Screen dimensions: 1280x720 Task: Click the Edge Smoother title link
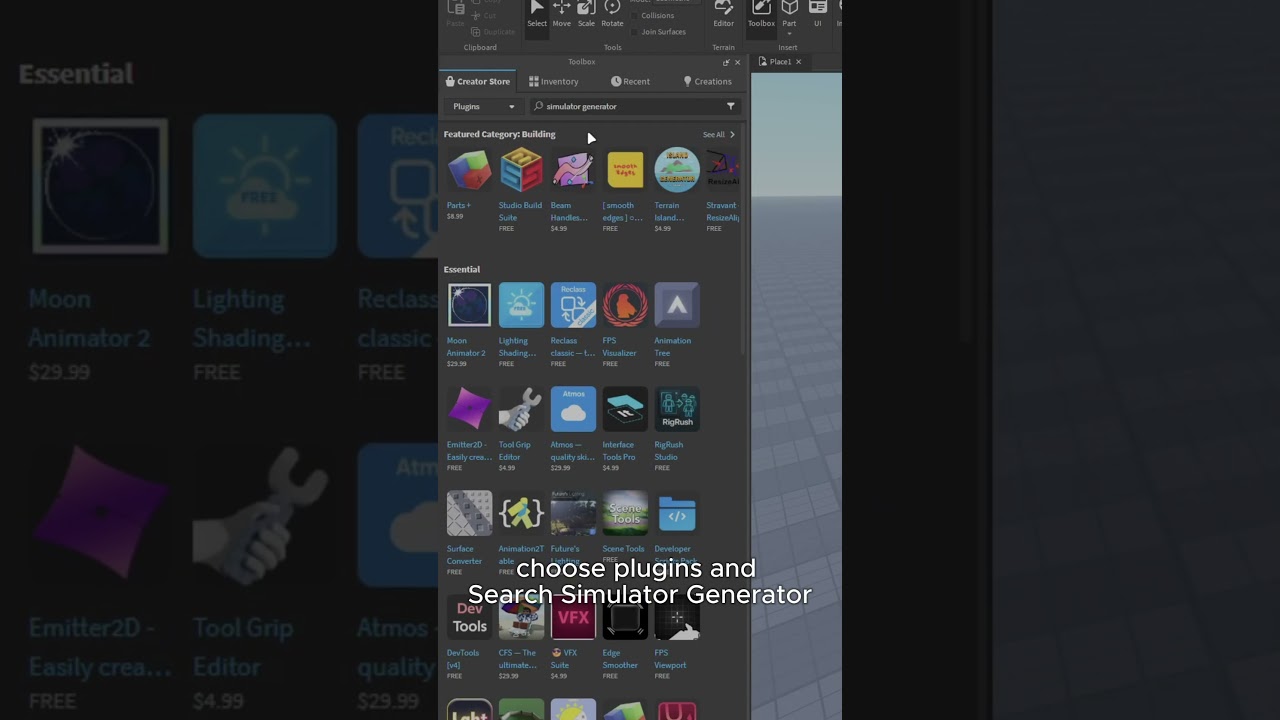[x=620, y=659]
